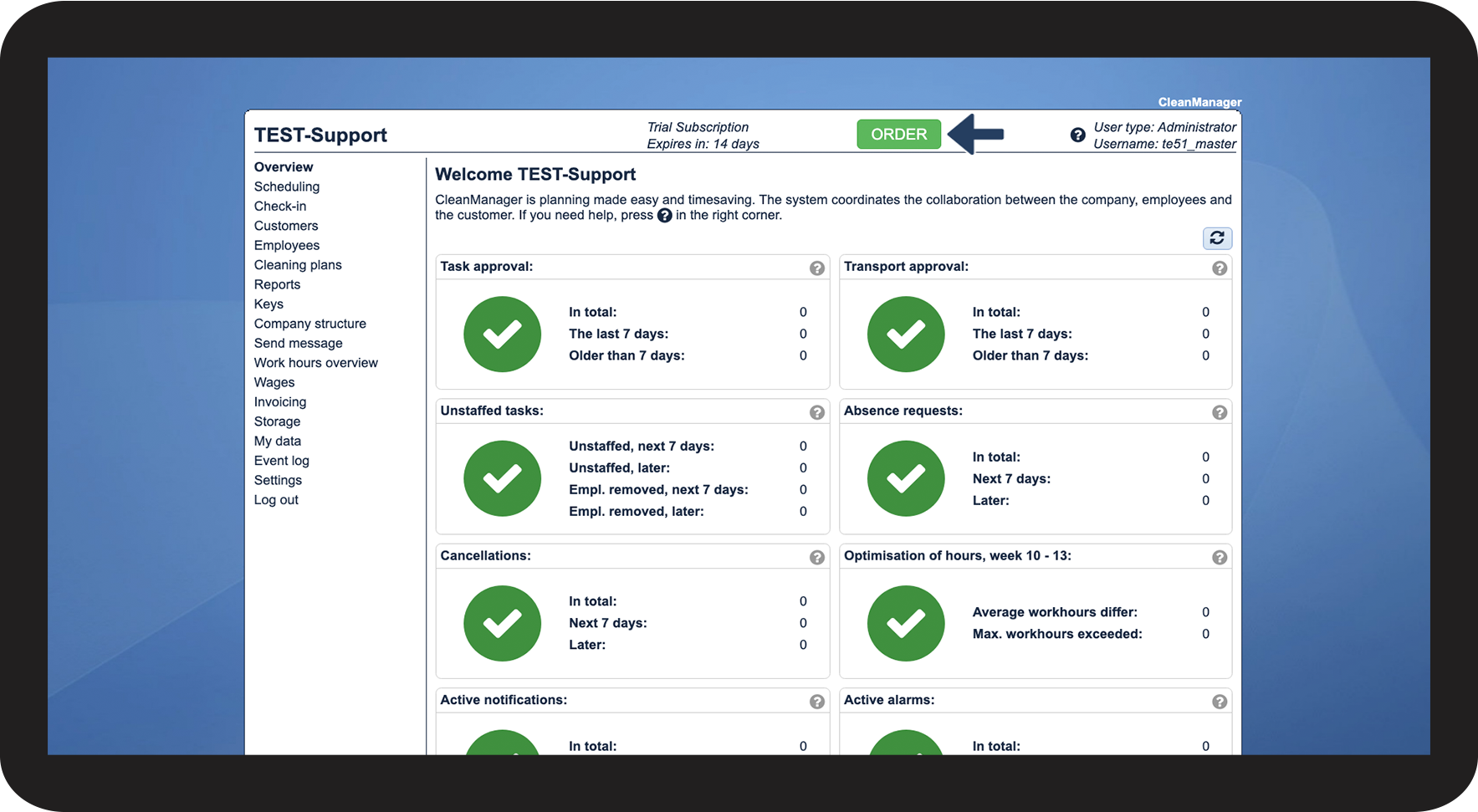Open the Employees page
This screenshot has height=812, width=1478.
287,245
